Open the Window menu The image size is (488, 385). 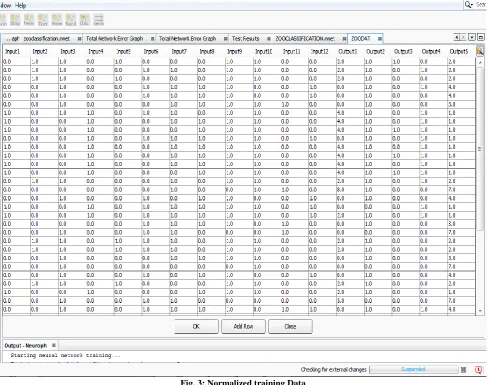coord(5,5)
